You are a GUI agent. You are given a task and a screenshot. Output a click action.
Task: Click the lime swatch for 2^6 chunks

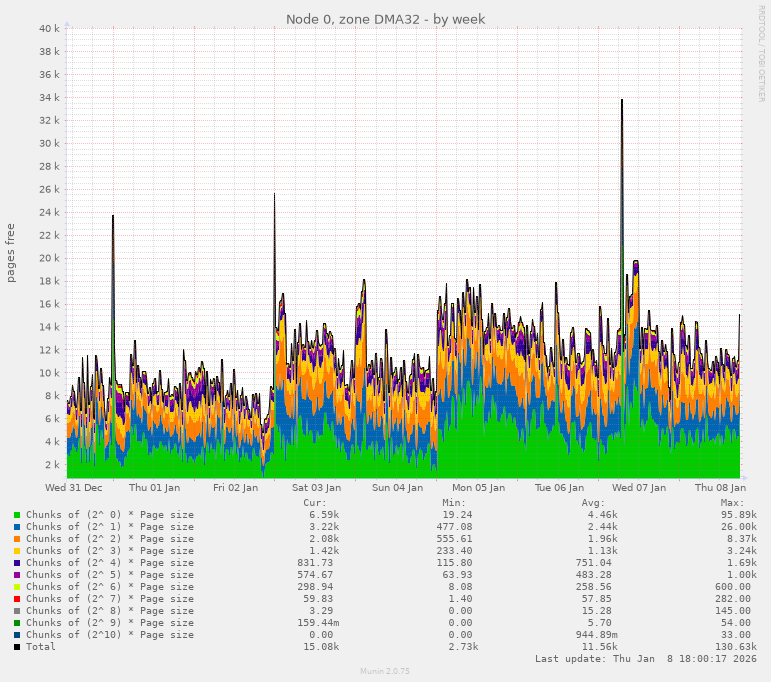click(x=17, y=587)
